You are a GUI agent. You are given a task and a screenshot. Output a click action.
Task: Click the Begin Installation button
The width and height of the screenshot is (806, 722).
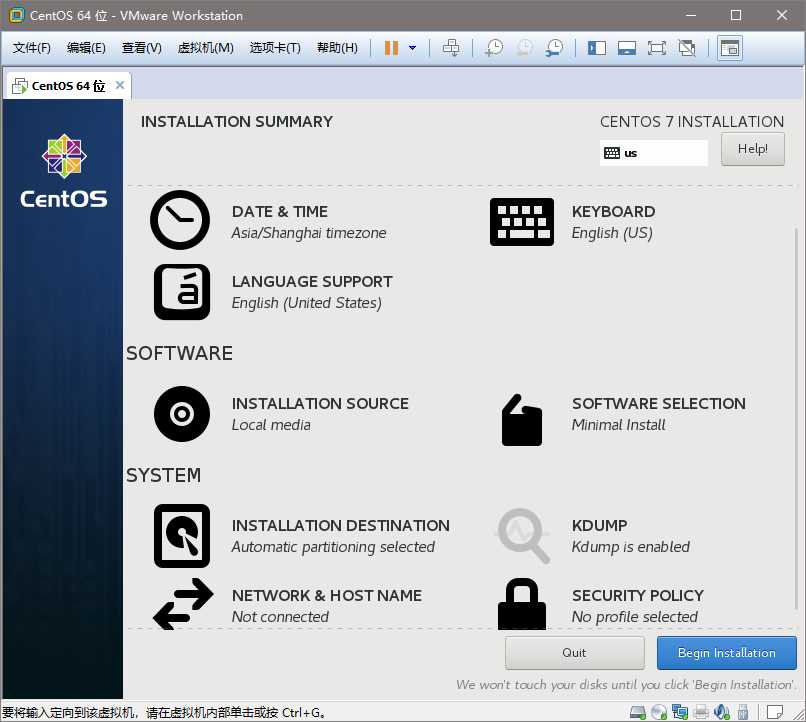(x=726, y=653)
